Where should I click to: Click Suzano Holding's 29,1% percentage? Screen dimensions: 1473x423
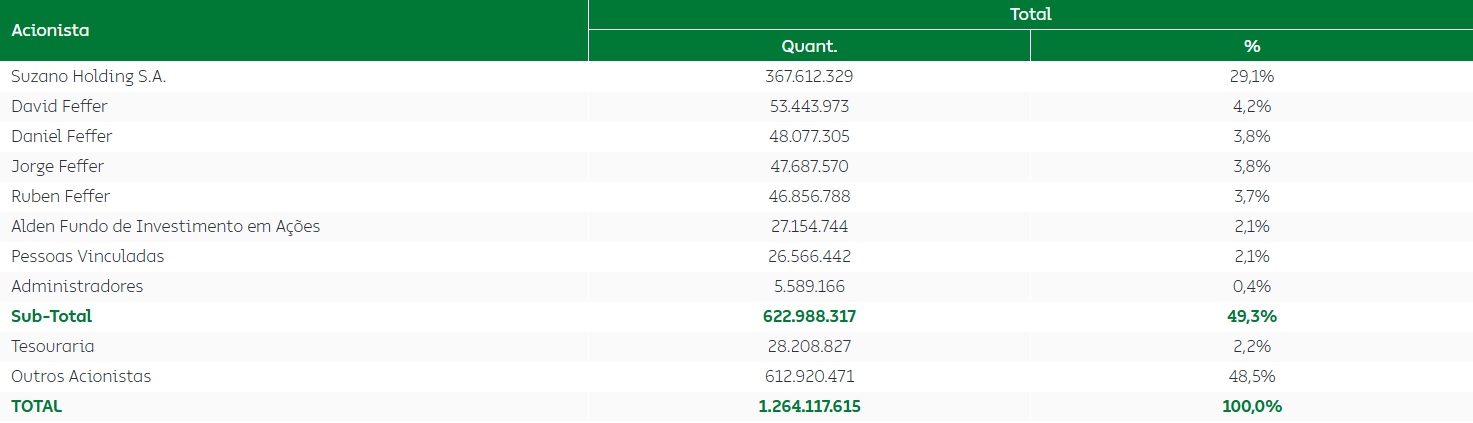point(1251,76)
